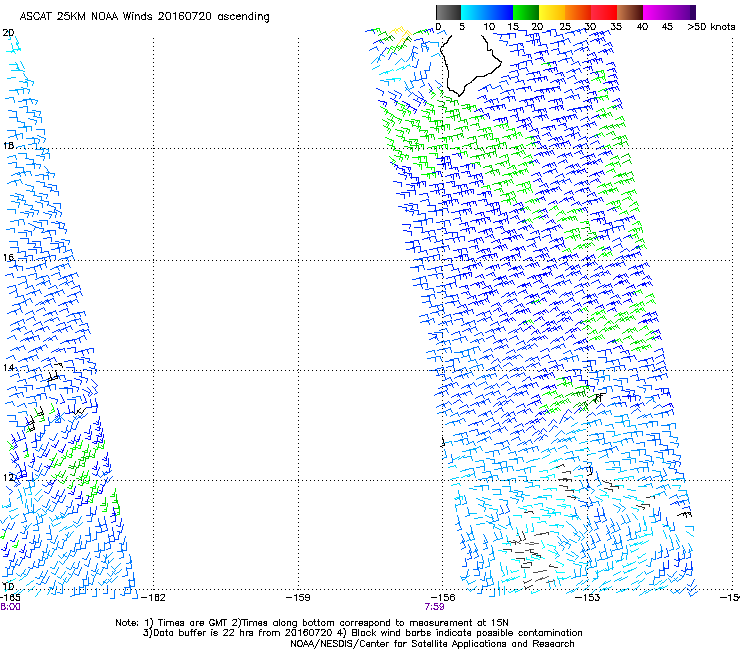
Task: Click the '>50 knots' legend label
Action: tap(711, 27)
